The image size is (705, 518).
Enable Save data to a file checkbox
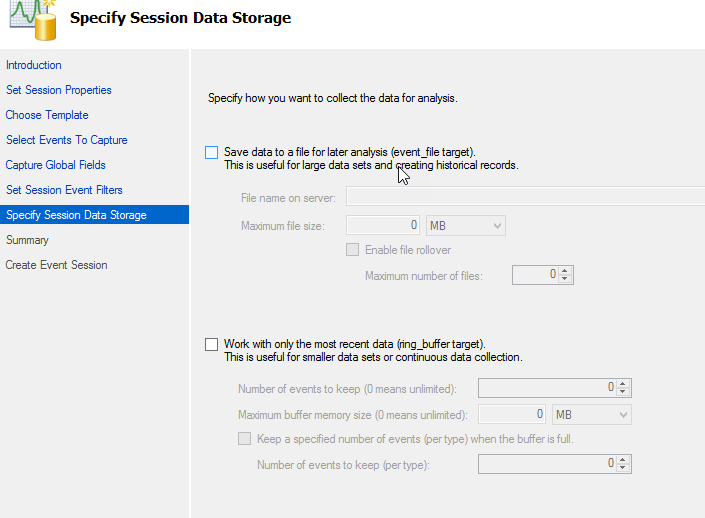tap(211, 152)
